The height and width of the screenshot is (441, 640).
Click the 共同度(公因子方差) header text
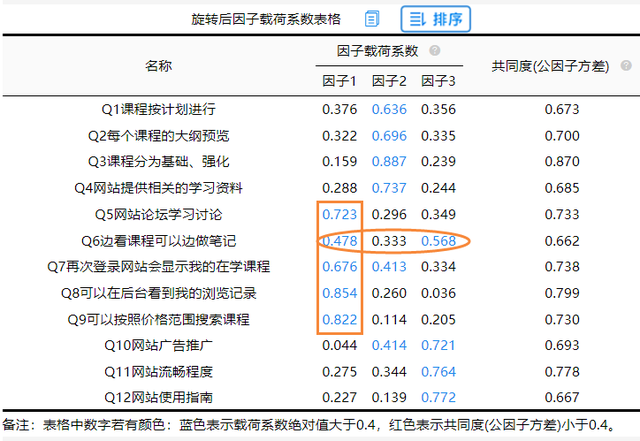550,66
